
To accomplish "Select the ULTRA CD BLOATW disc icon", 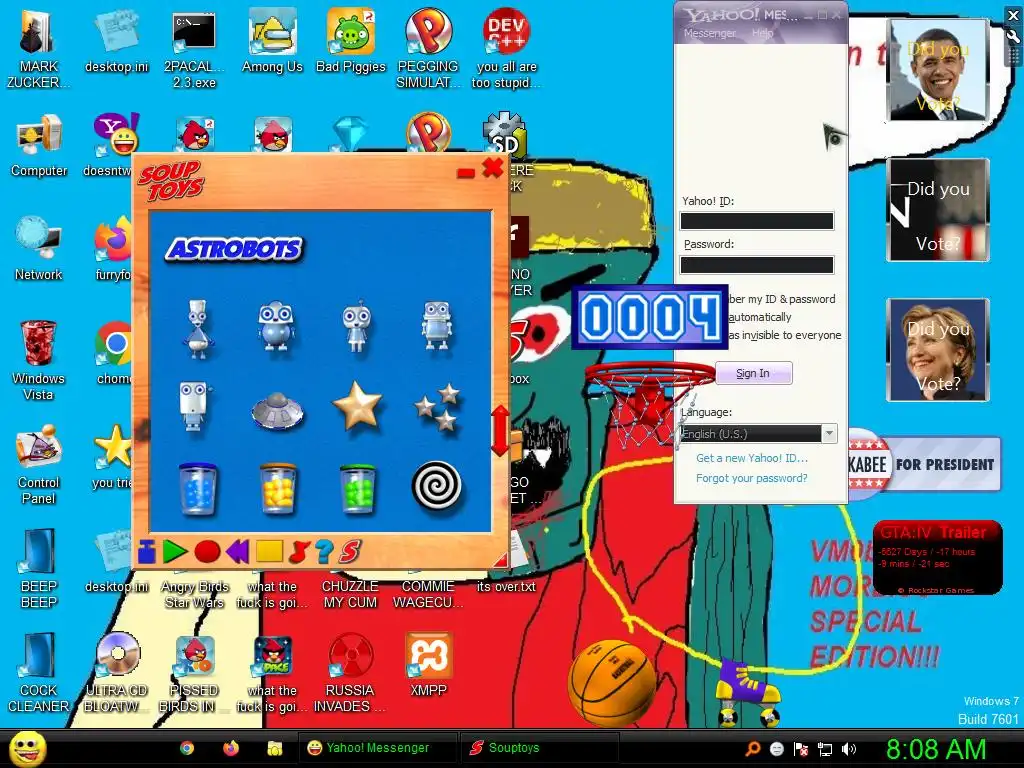I will pyautogui.click(x=117, y=673).
